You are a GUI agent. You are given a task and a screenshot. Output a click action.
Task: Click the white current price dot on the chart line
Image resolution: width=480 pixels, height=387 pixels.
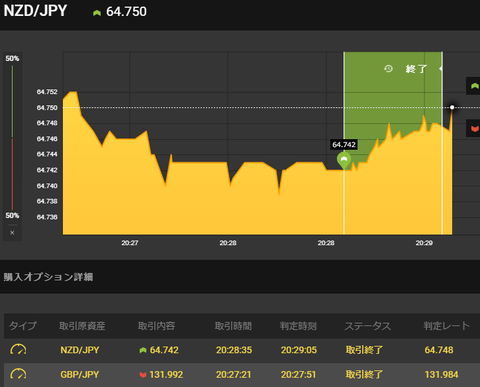click(x=452, y=107)
